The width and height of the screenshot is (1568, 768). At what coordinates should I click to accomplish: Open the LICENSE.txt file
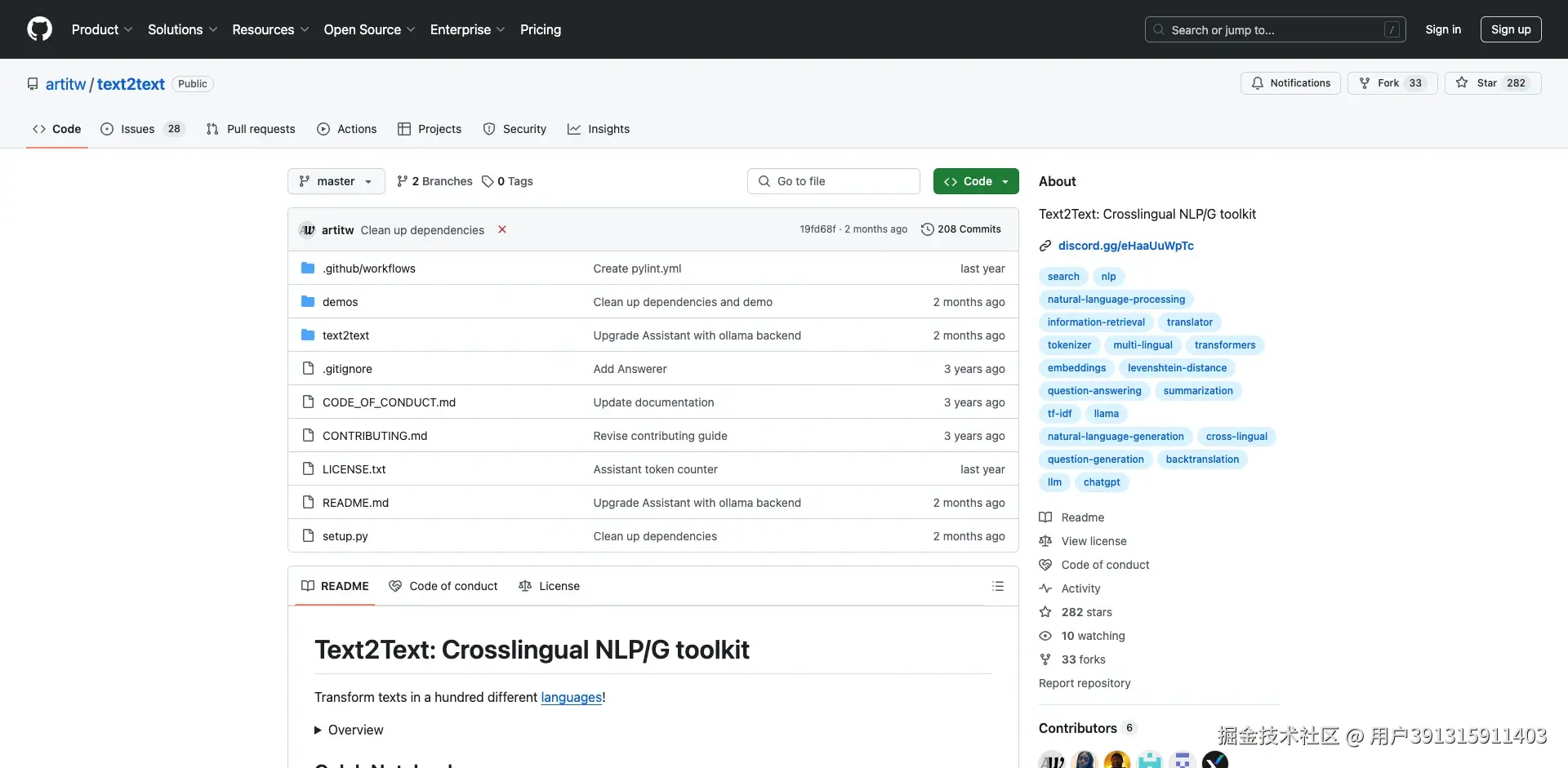pos(354,469)
